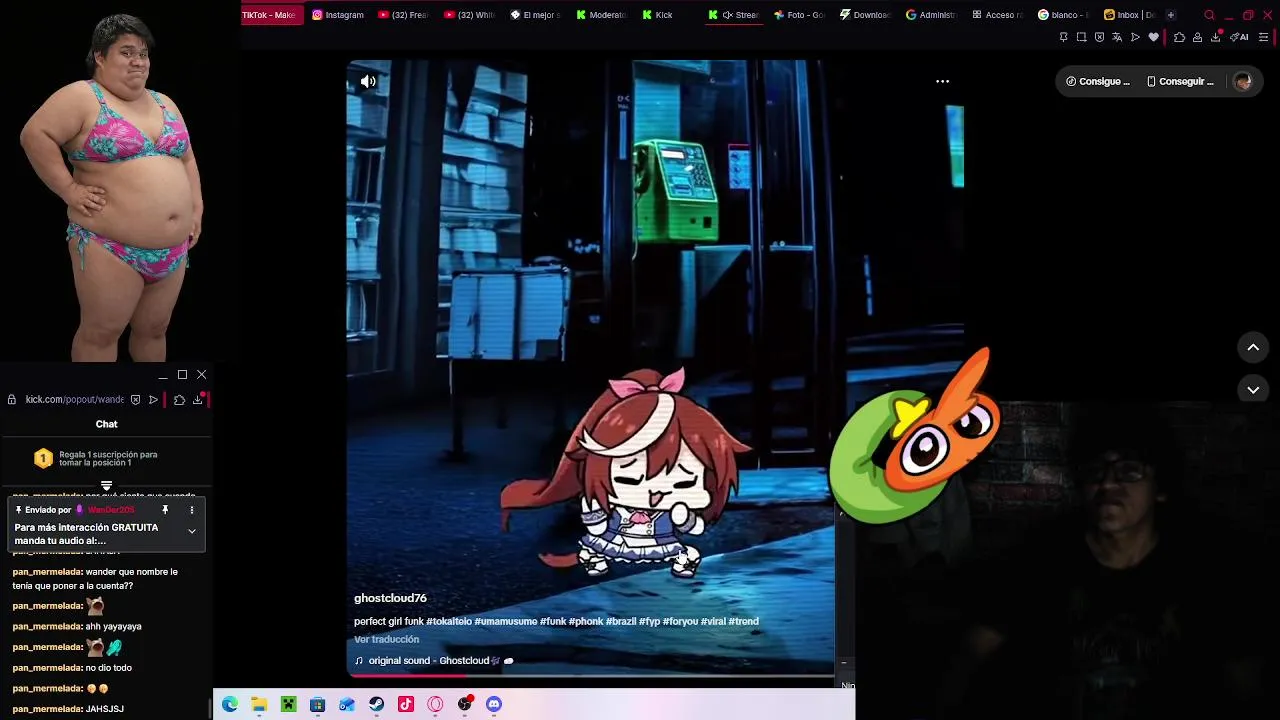Open Minecraft from taskbar
The image size is (1280, 720).
[x=288, y=704]
